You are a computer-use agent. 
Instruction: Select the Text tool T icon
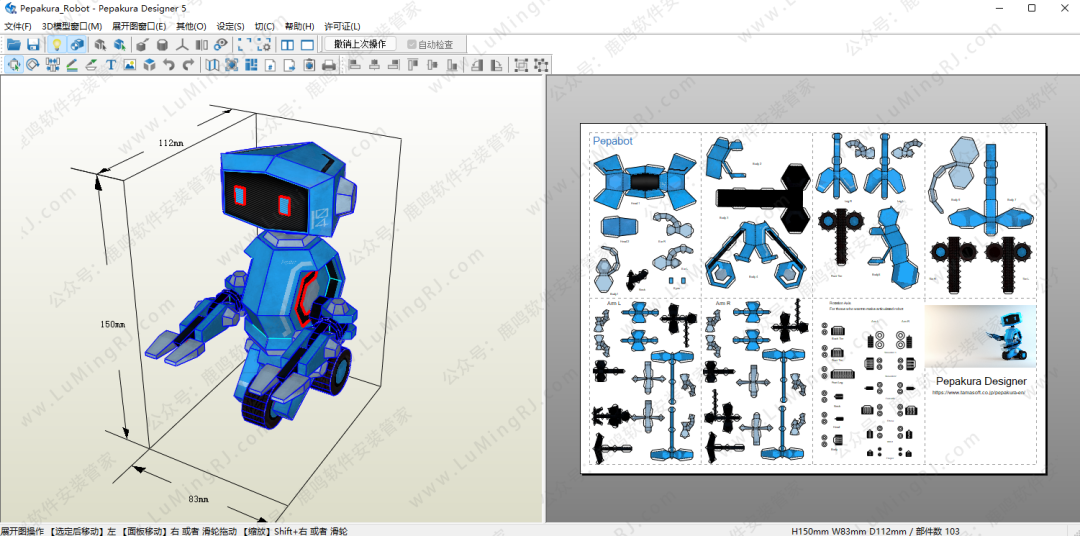pyautogui.click(x=110, y=65)
